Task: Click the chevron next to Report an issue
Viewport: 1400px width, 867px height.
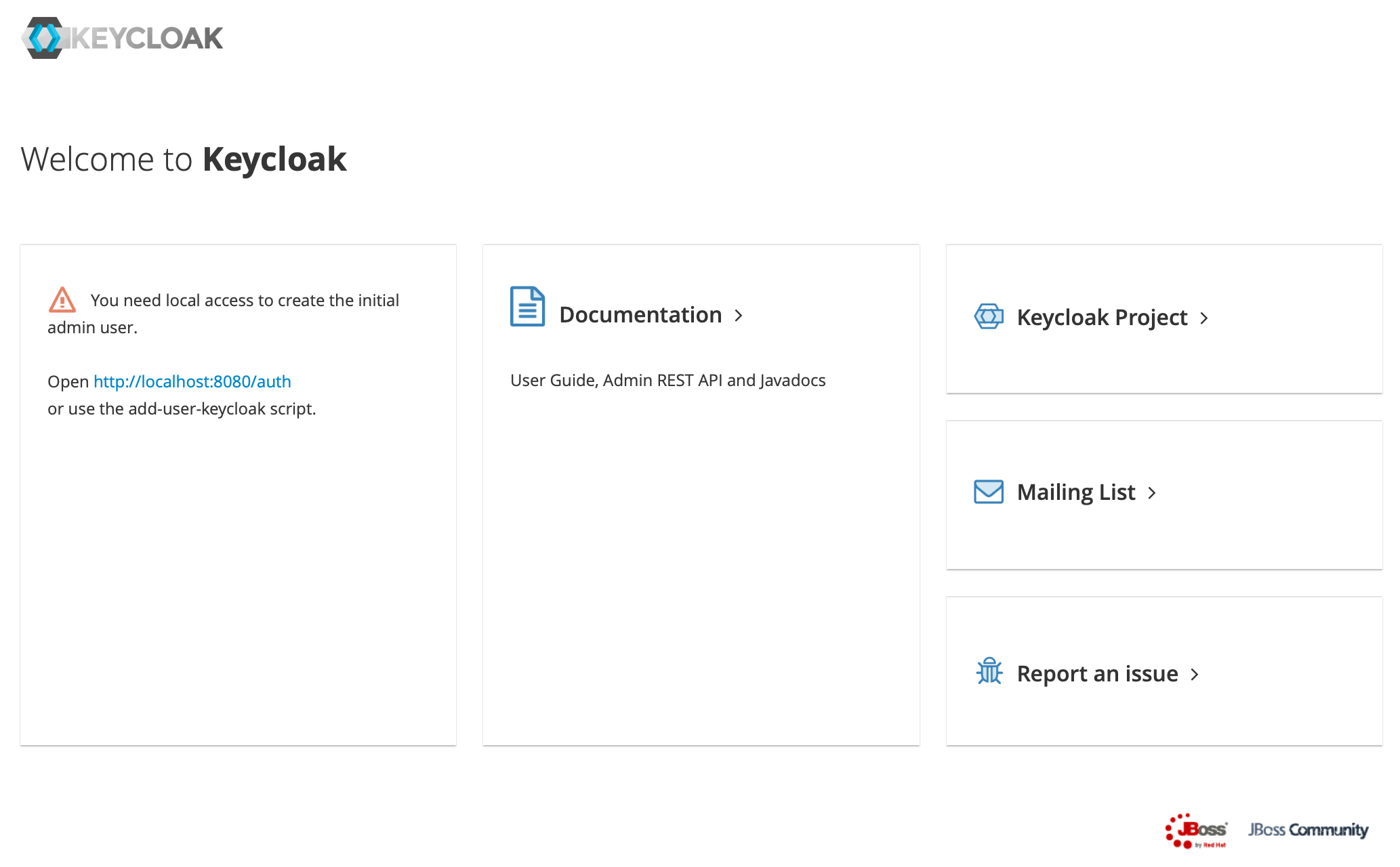Action: (x=1195, y=675)
